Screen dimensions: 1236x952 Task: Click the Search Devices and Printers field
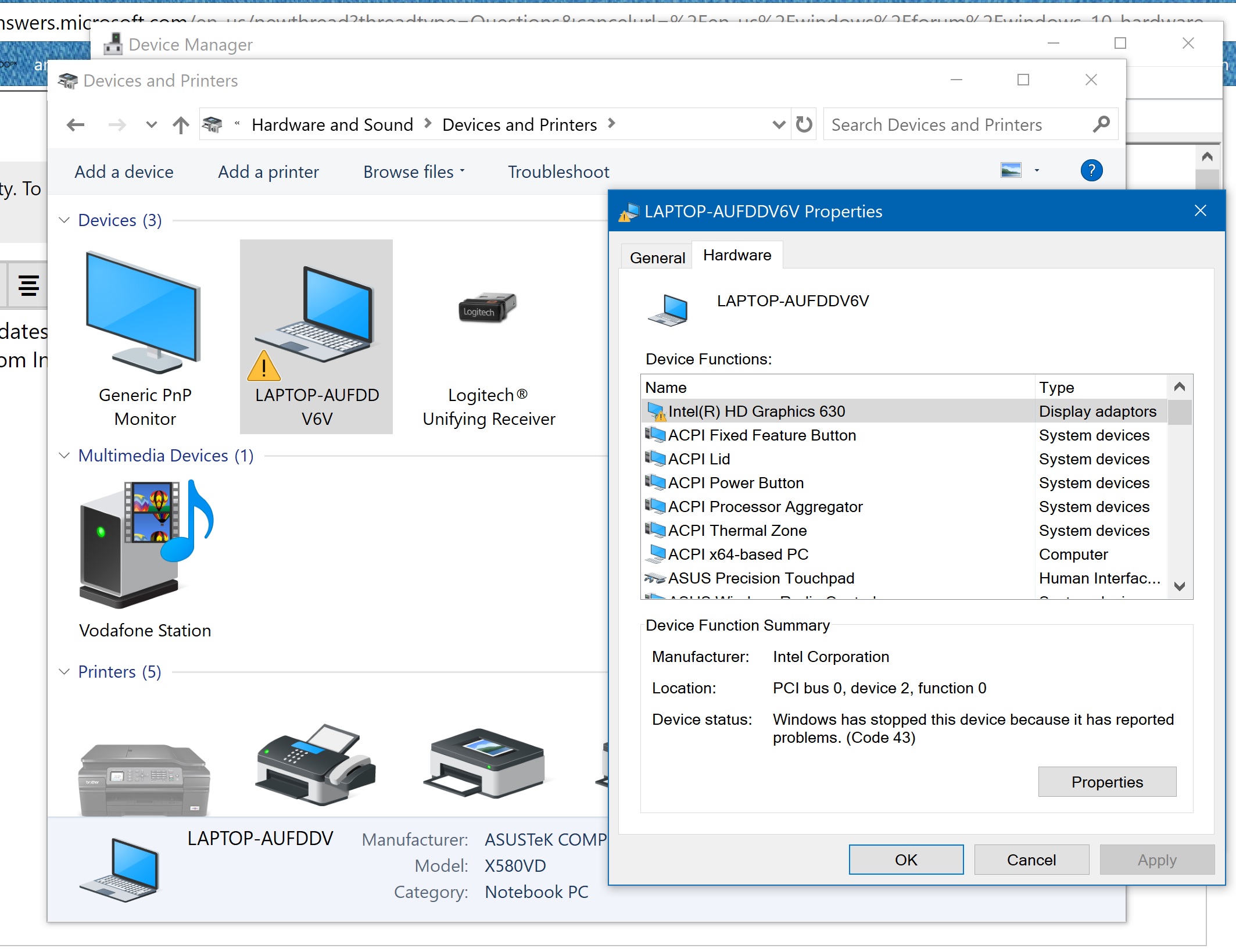[x=958, y=124]
